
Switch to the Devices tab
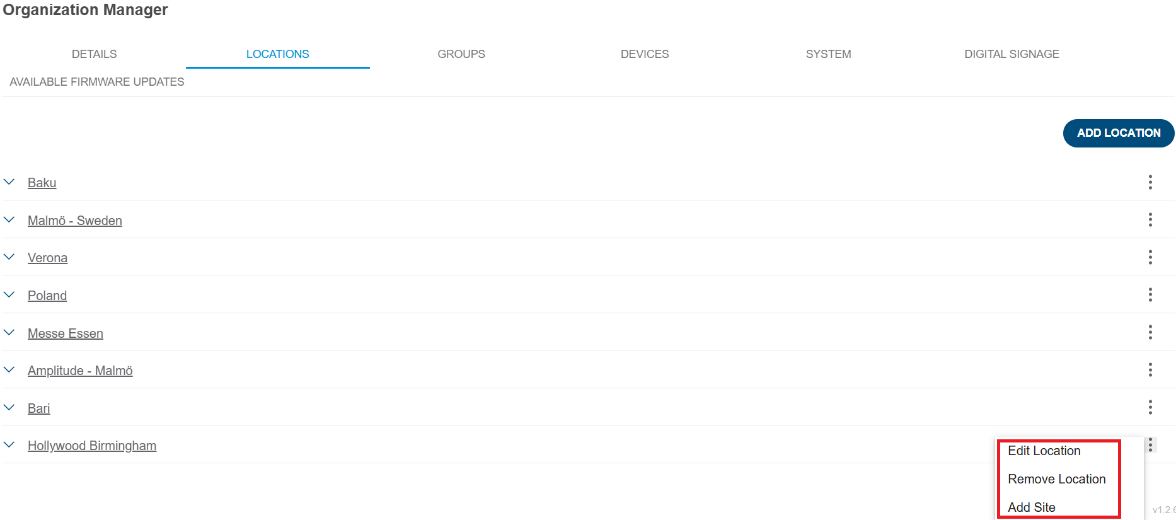click(644, 54)
